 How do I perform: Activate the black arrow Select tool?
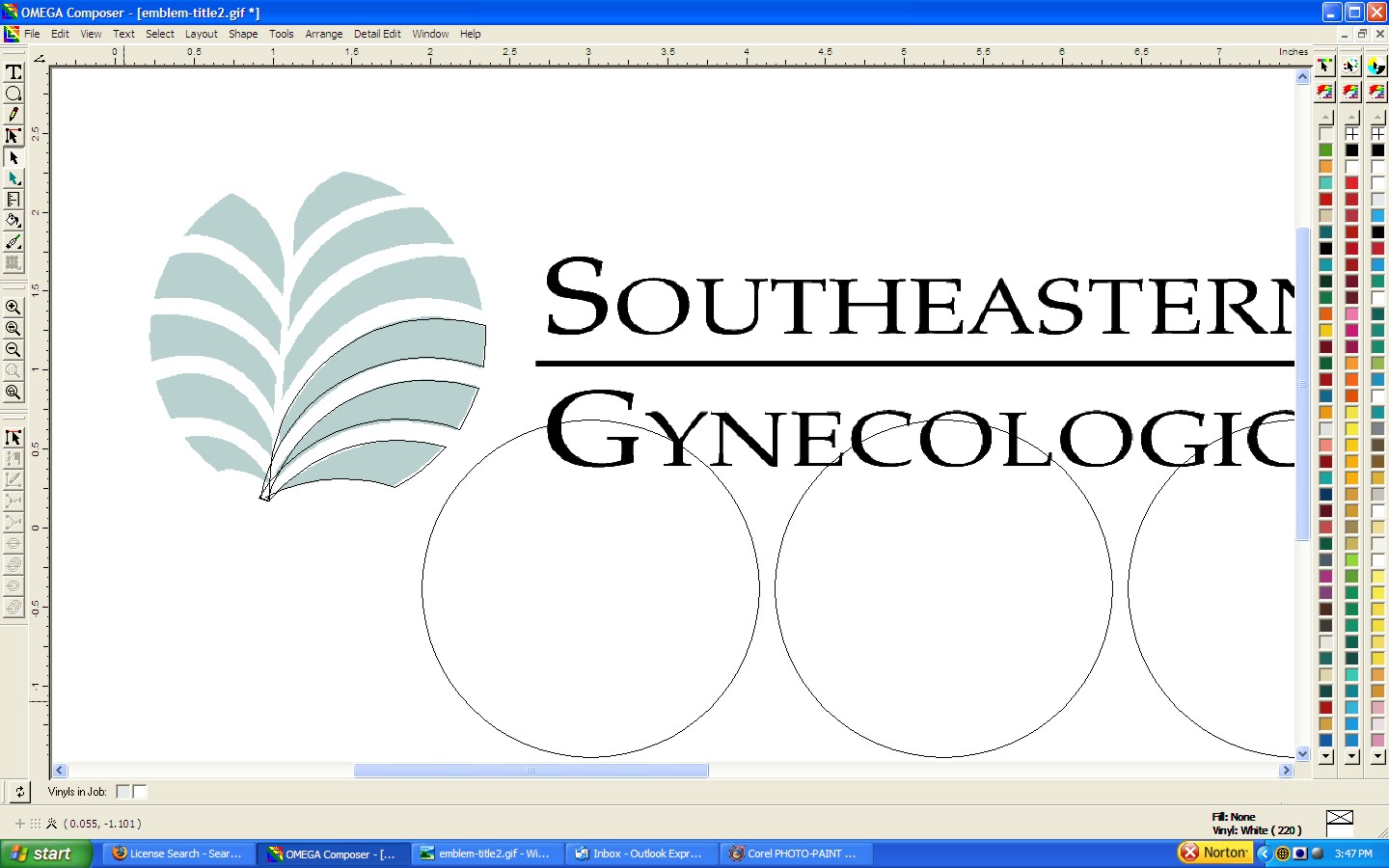(x=14, y=157)
